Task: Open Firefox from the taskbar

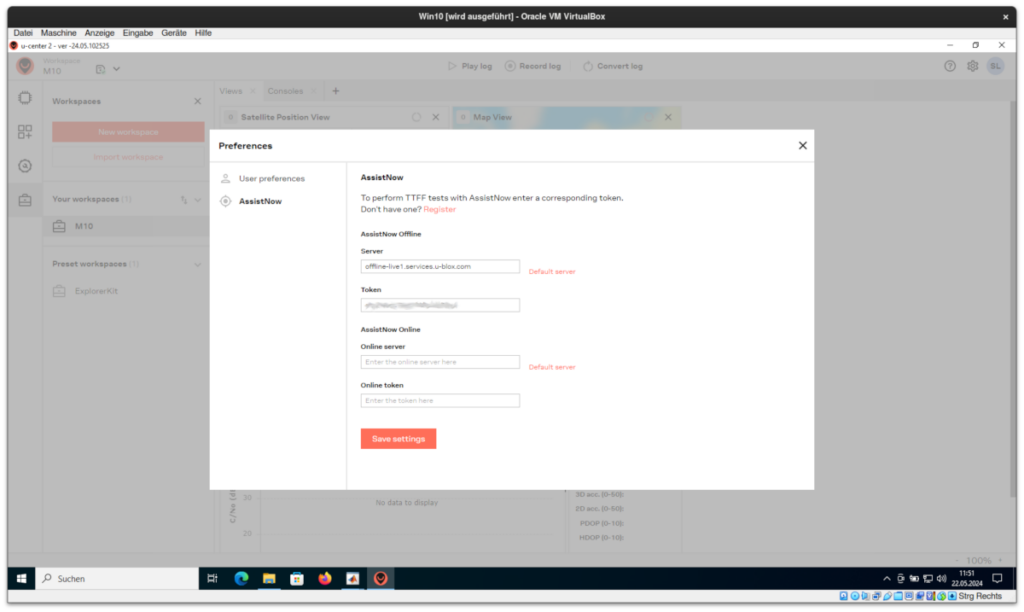Action: pos(325,579)
